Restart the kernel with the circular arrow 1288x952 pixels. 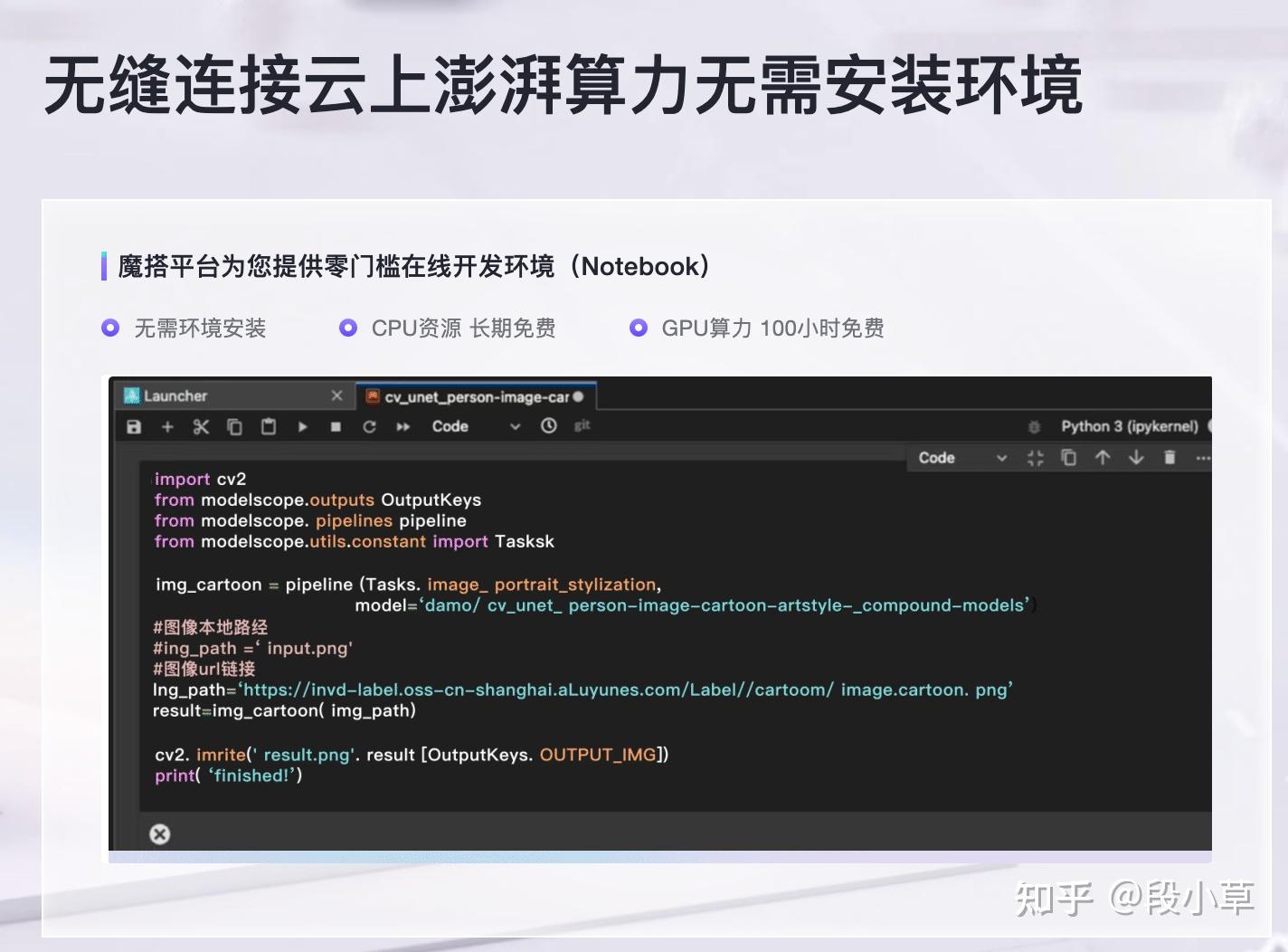tap(369, 427)
